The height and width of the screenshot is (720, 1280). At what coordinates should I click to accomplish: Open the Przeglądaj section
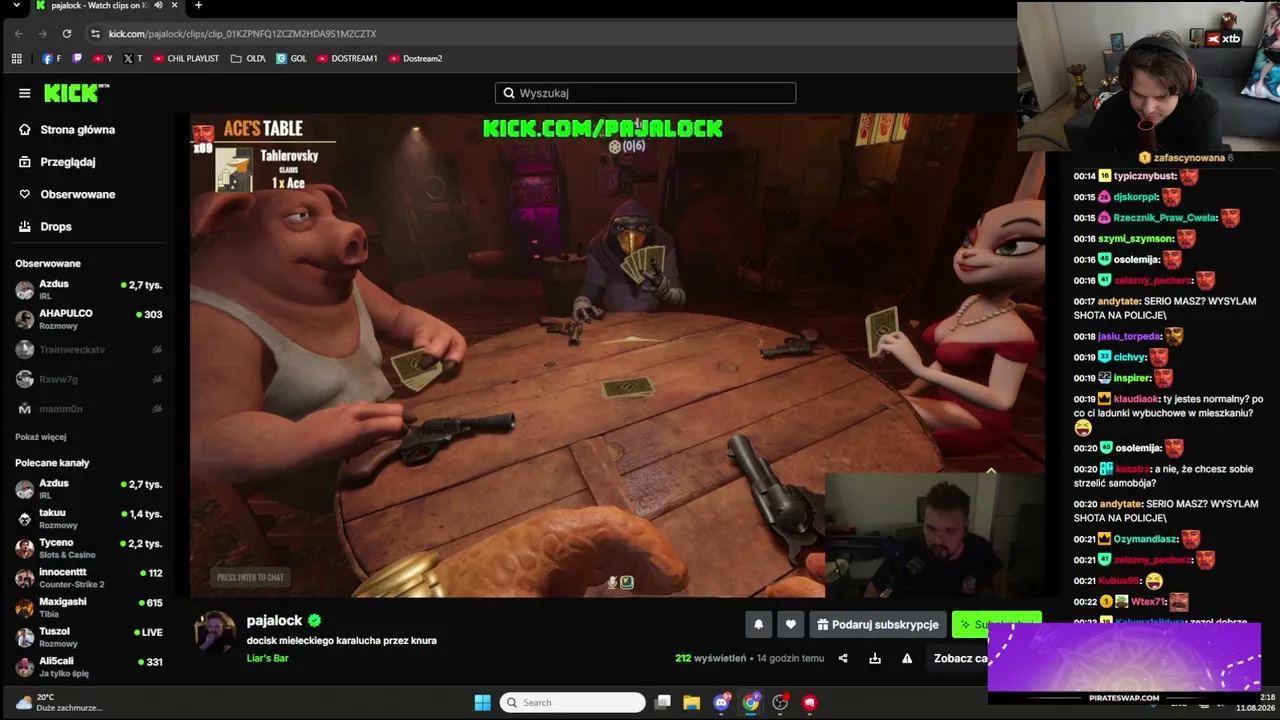click(57, 162)
